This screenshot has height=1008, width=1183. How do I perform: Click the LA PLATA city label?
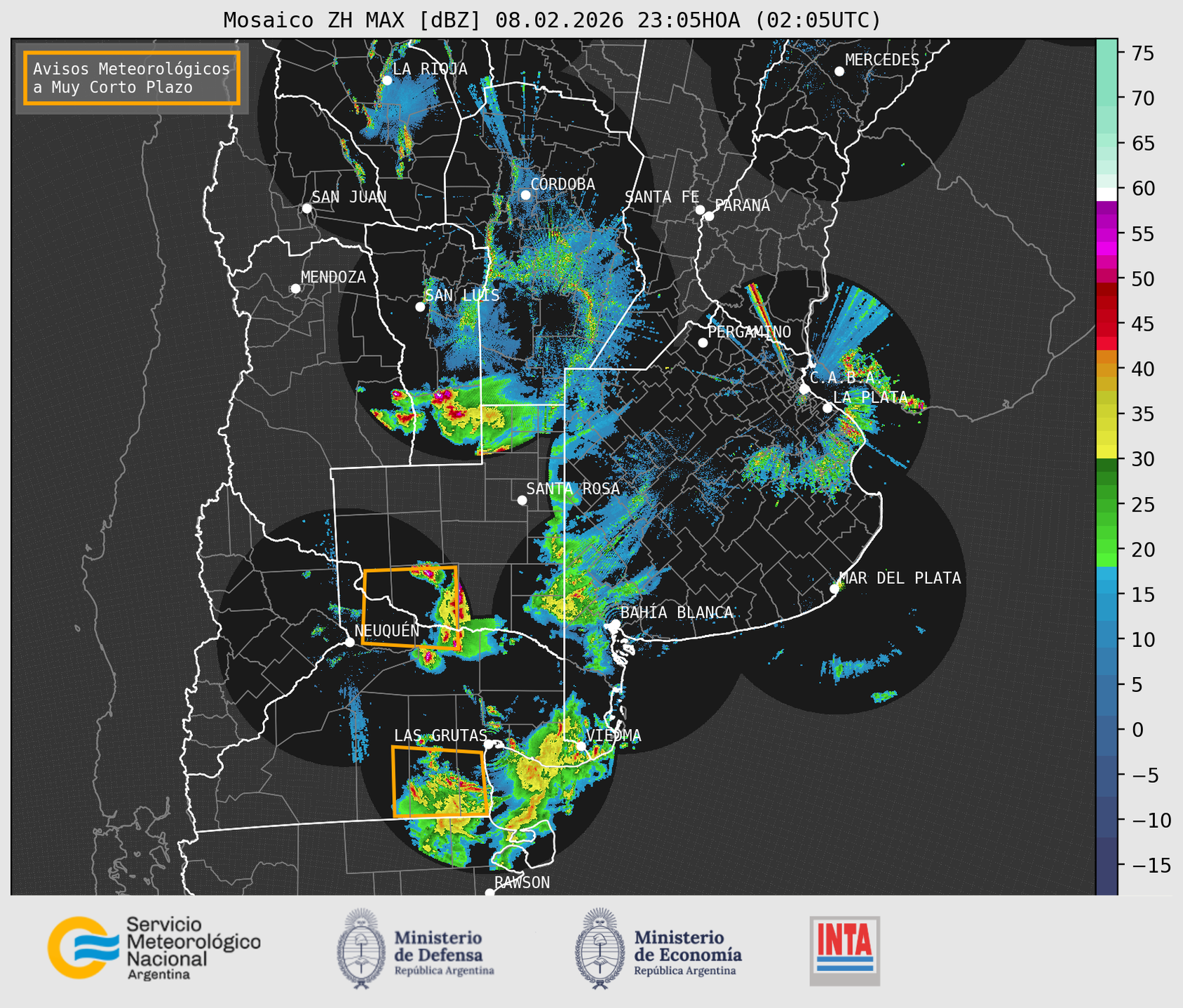(x=870, y=397)
